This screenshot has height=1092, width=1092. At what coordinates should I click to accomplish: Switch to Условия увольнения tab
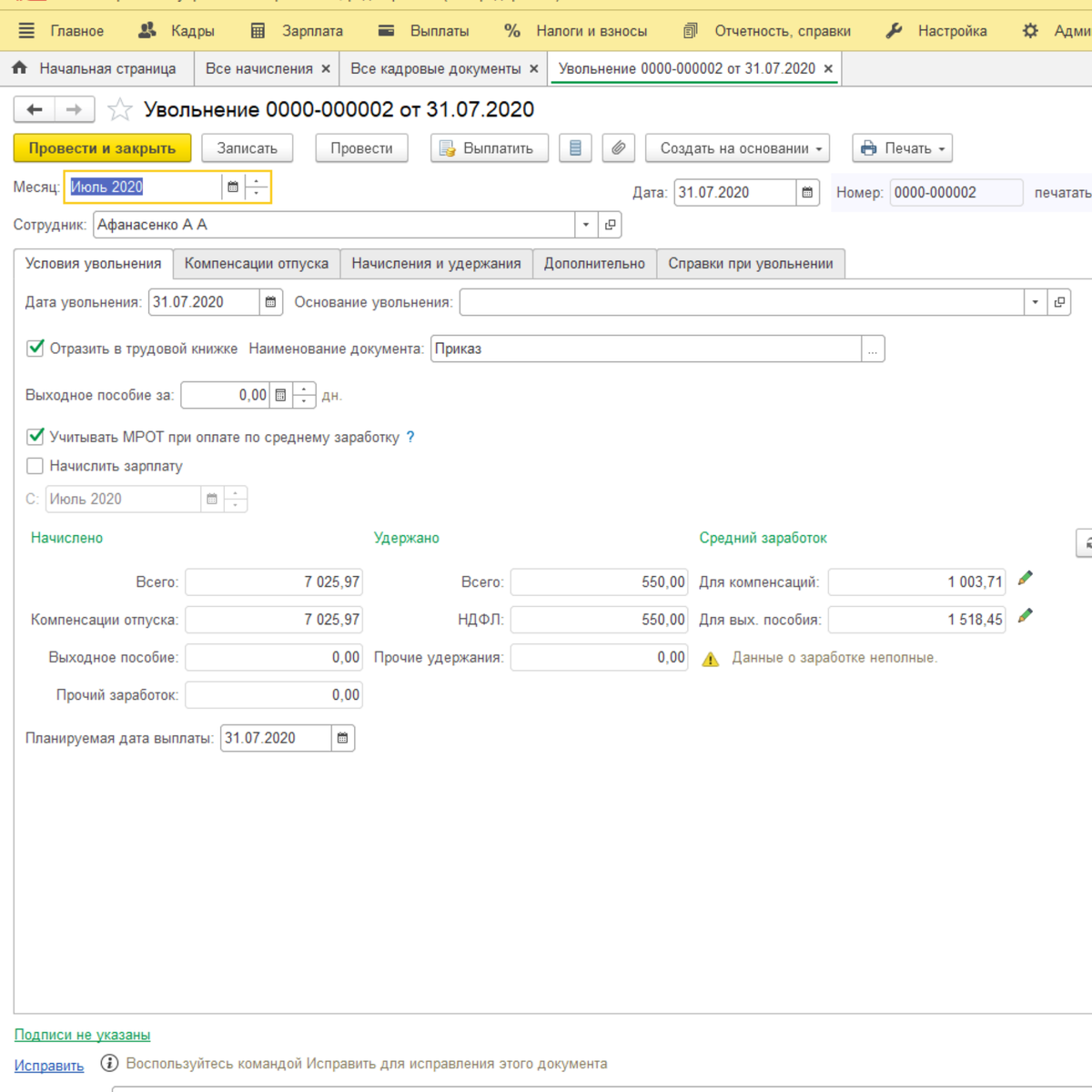[x=93, y=264]
